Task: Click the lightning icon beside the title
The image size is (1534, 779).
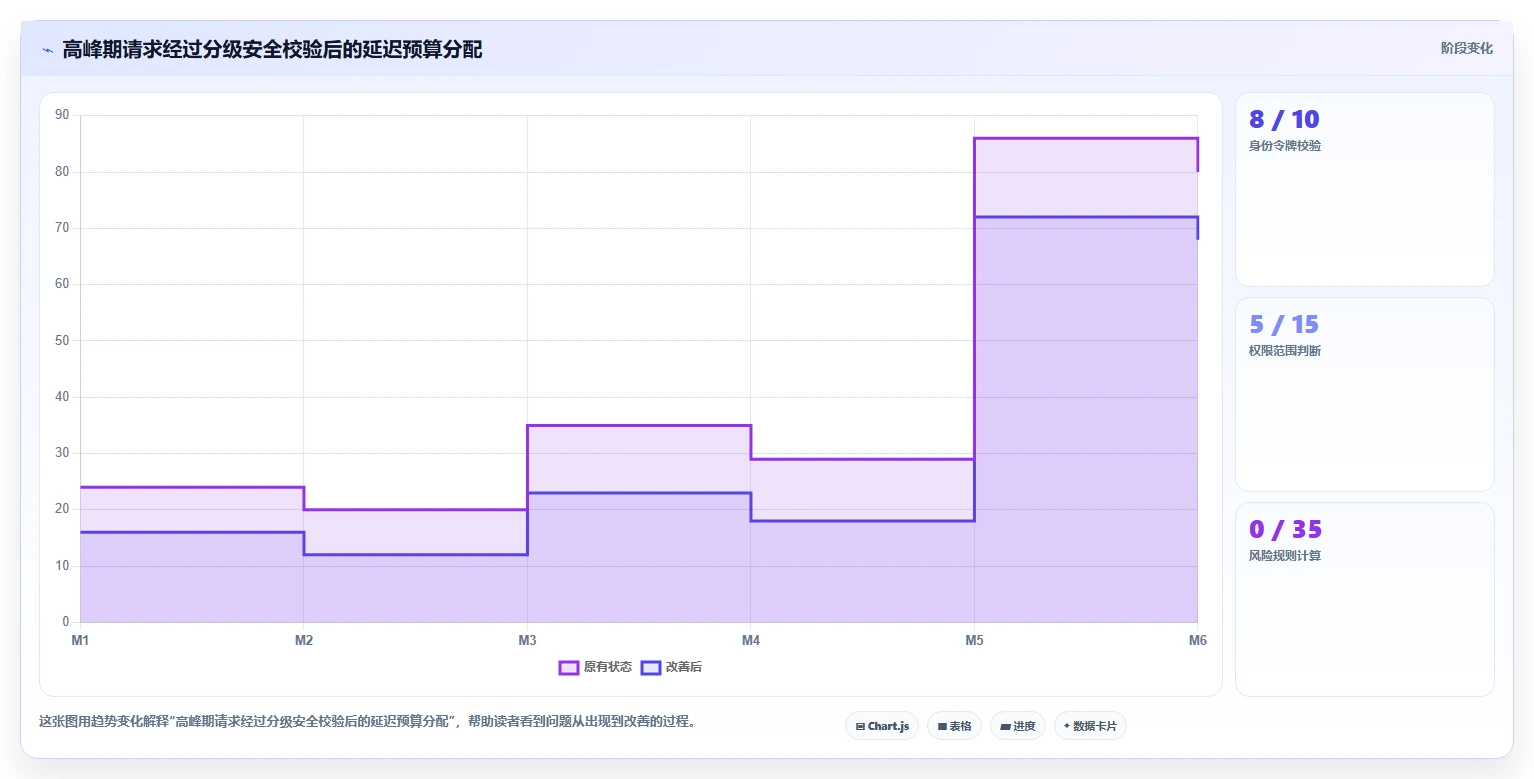Action: (47, 50)
